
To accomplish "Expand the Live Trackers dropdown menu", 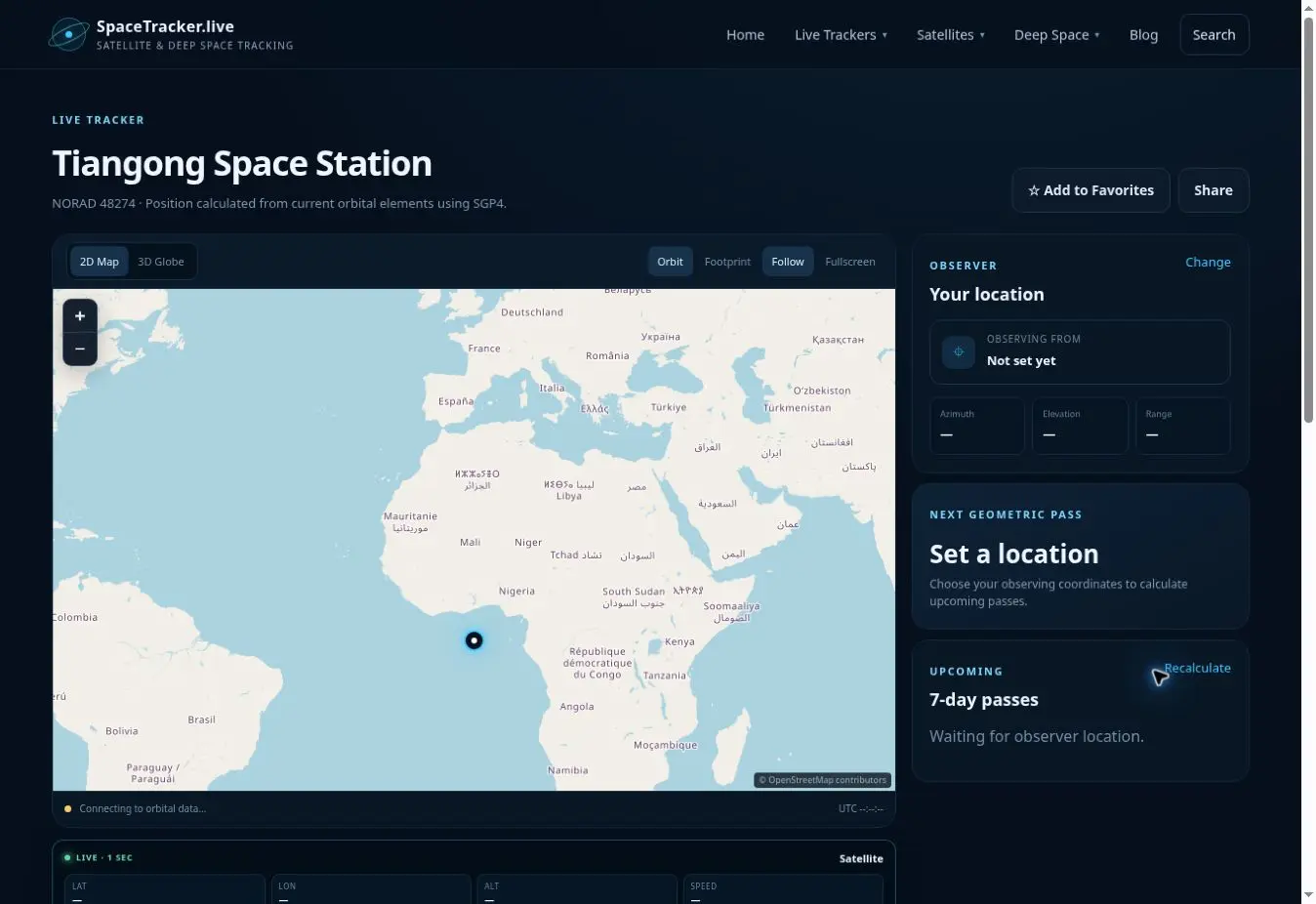I will tap(841, 35).
